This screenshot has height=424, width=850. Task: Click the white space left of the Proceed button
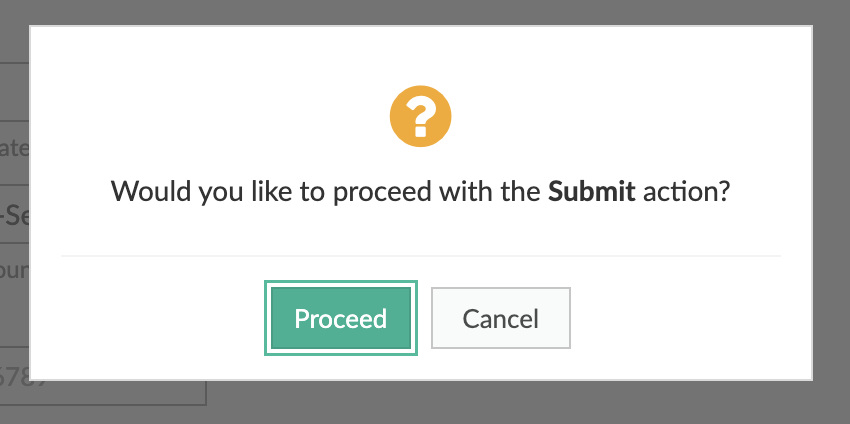[150, 318]
